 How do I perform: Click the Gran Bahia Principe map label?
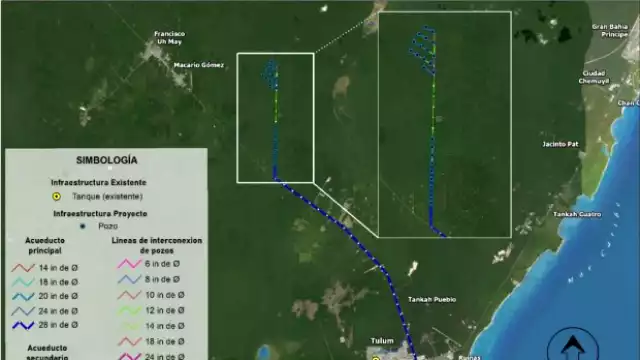tap(610, 31)
